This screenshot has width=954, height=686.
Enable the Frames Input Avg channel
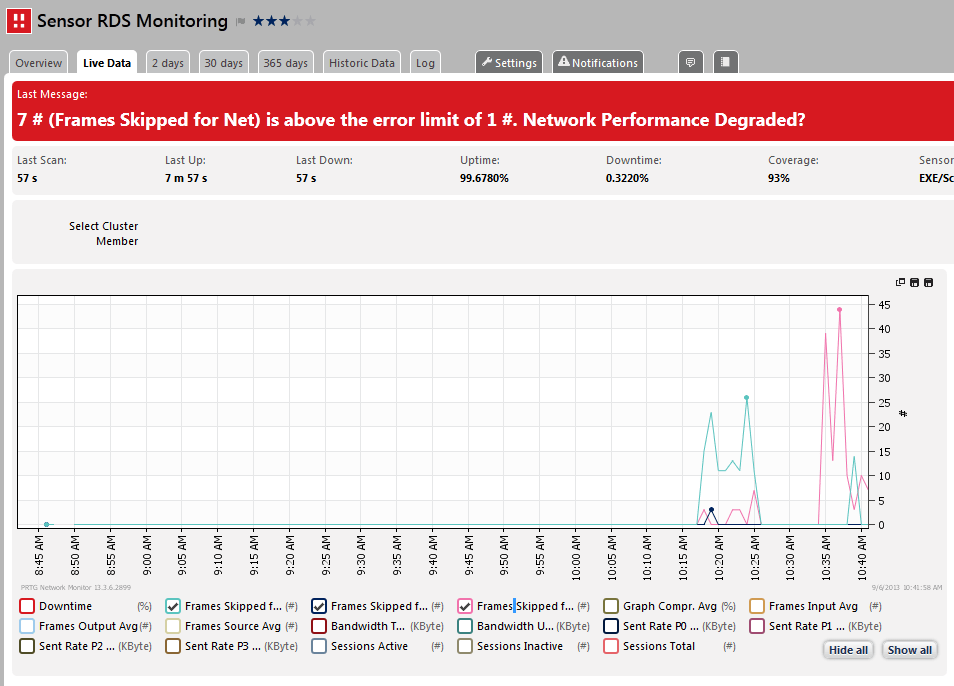[x=757, y=606]
